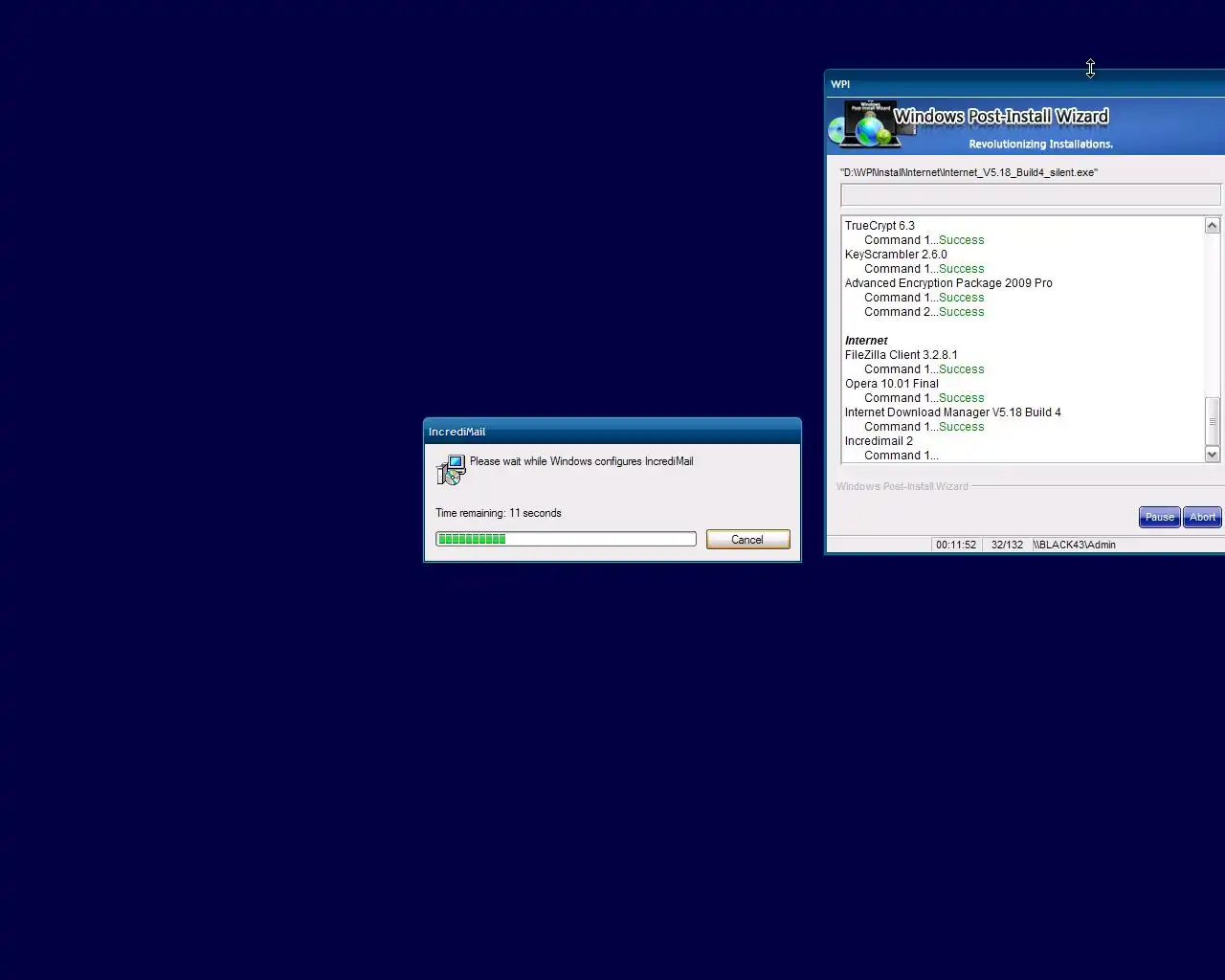
Task: Select the Incredimail 2 log entry
Action: 879,441
